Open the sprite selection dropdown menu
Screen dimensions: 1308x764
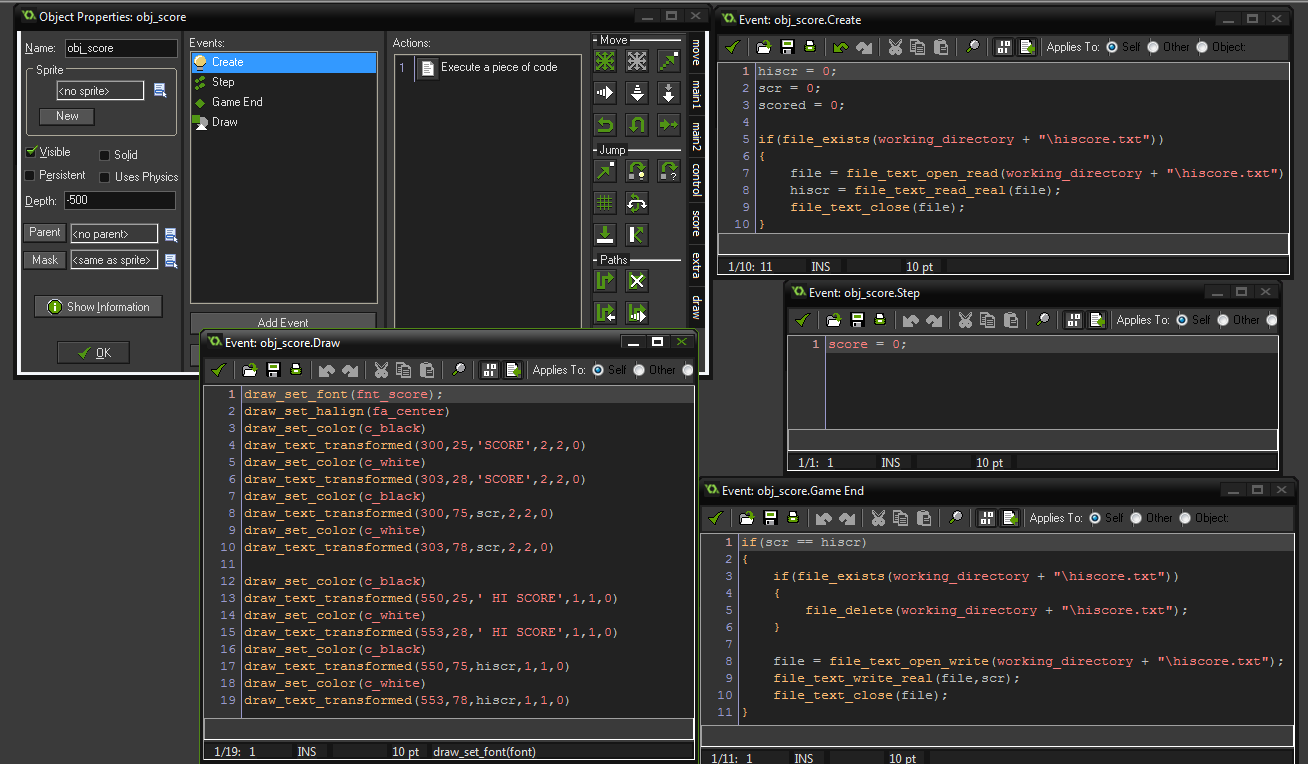pyautogui.click(x=160, y=91)
